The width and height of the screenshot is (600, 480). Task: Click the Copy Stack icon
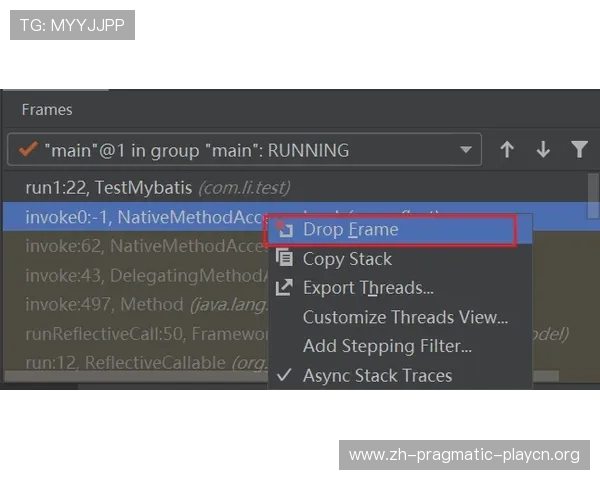[x=284, y=258]
